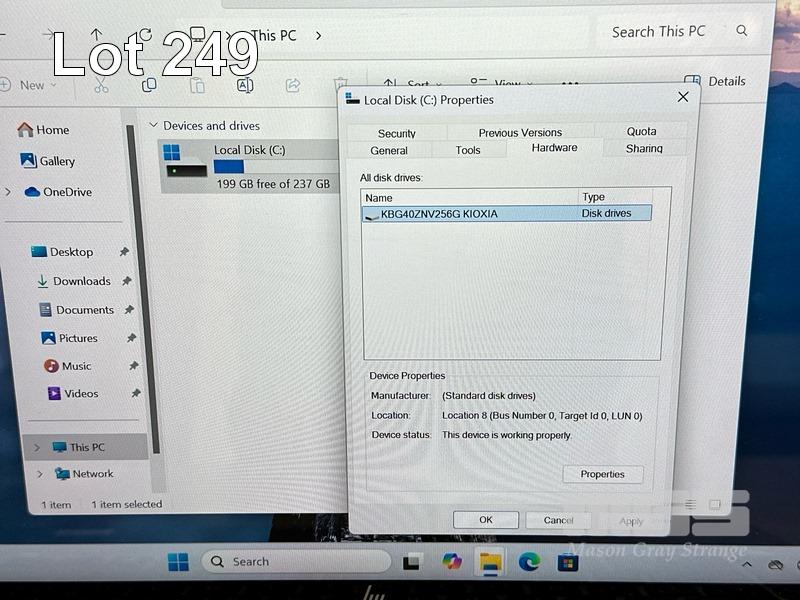
Task: Click the Cut scissors icon in toolbar
Action: coord(101,86)
